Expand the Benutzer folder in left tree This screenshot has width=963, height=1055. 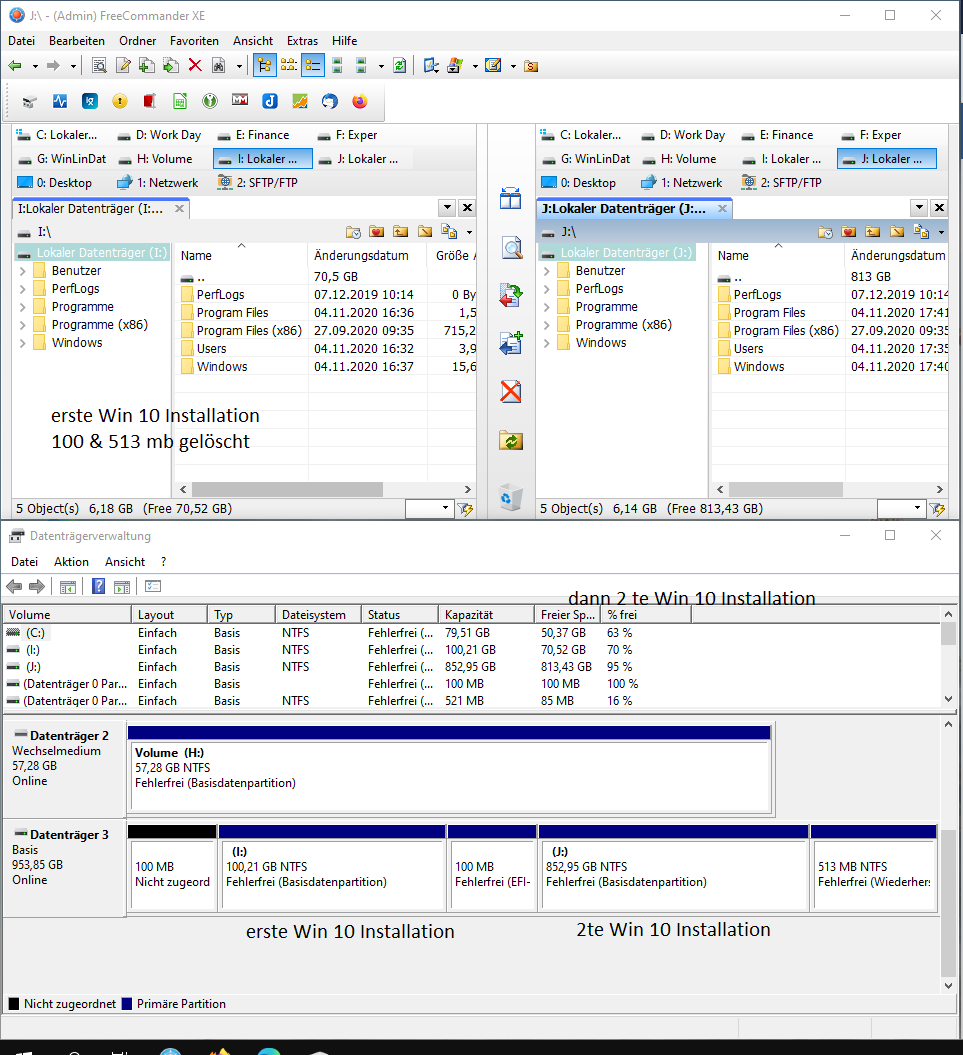(23, 270)
